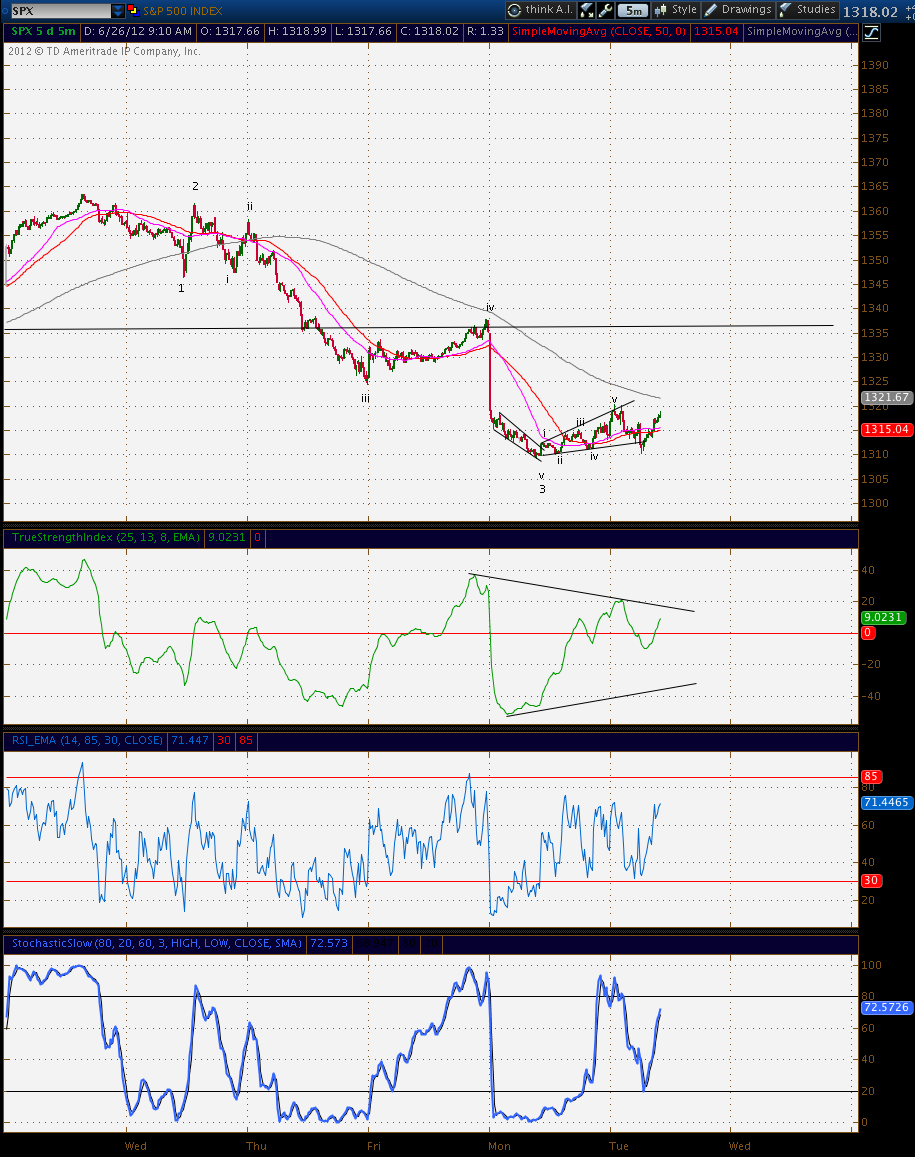Click the Fri label on the time axis
Viewport: 915px width, 1157px height.
coord(374,1146)
